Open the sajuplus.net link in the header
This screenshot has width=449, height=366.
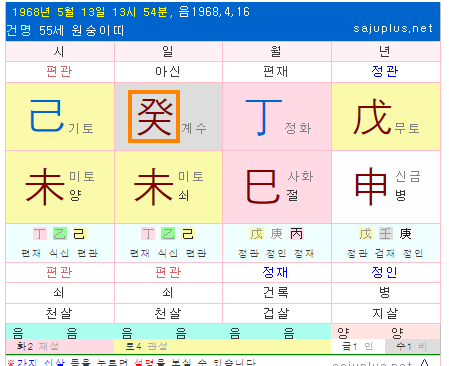click(x=393, y=28)
